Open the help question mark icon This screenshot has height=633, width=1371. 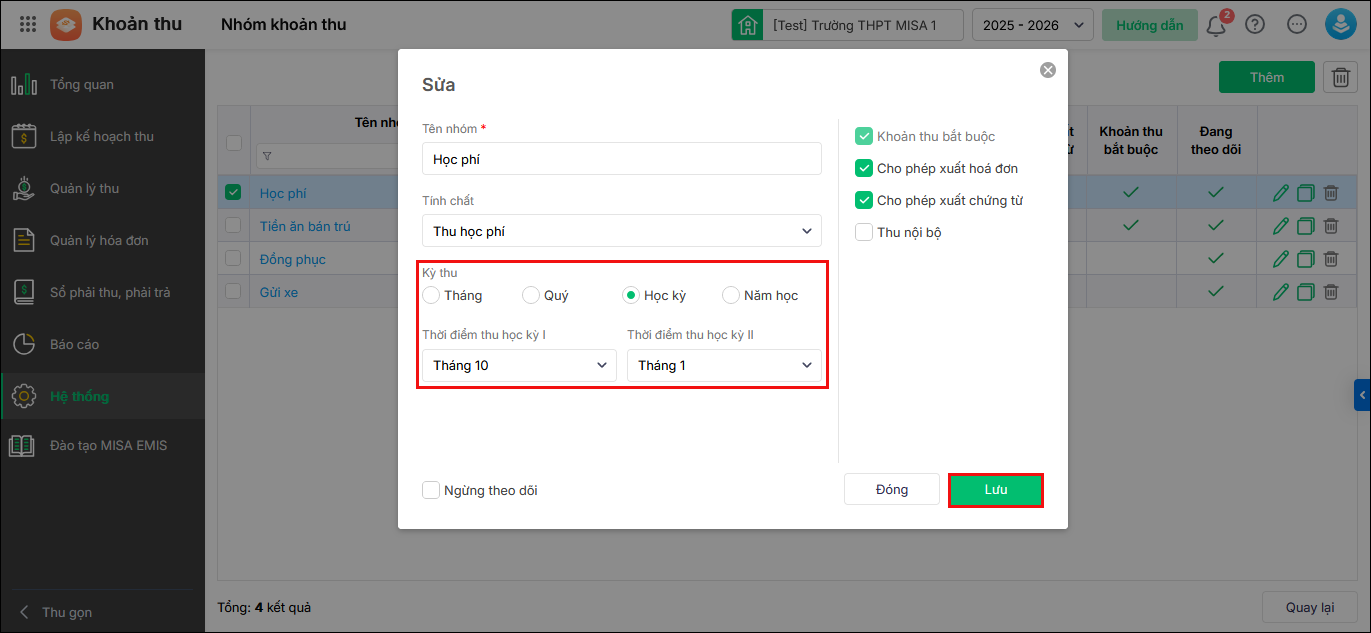(1255, 25)
